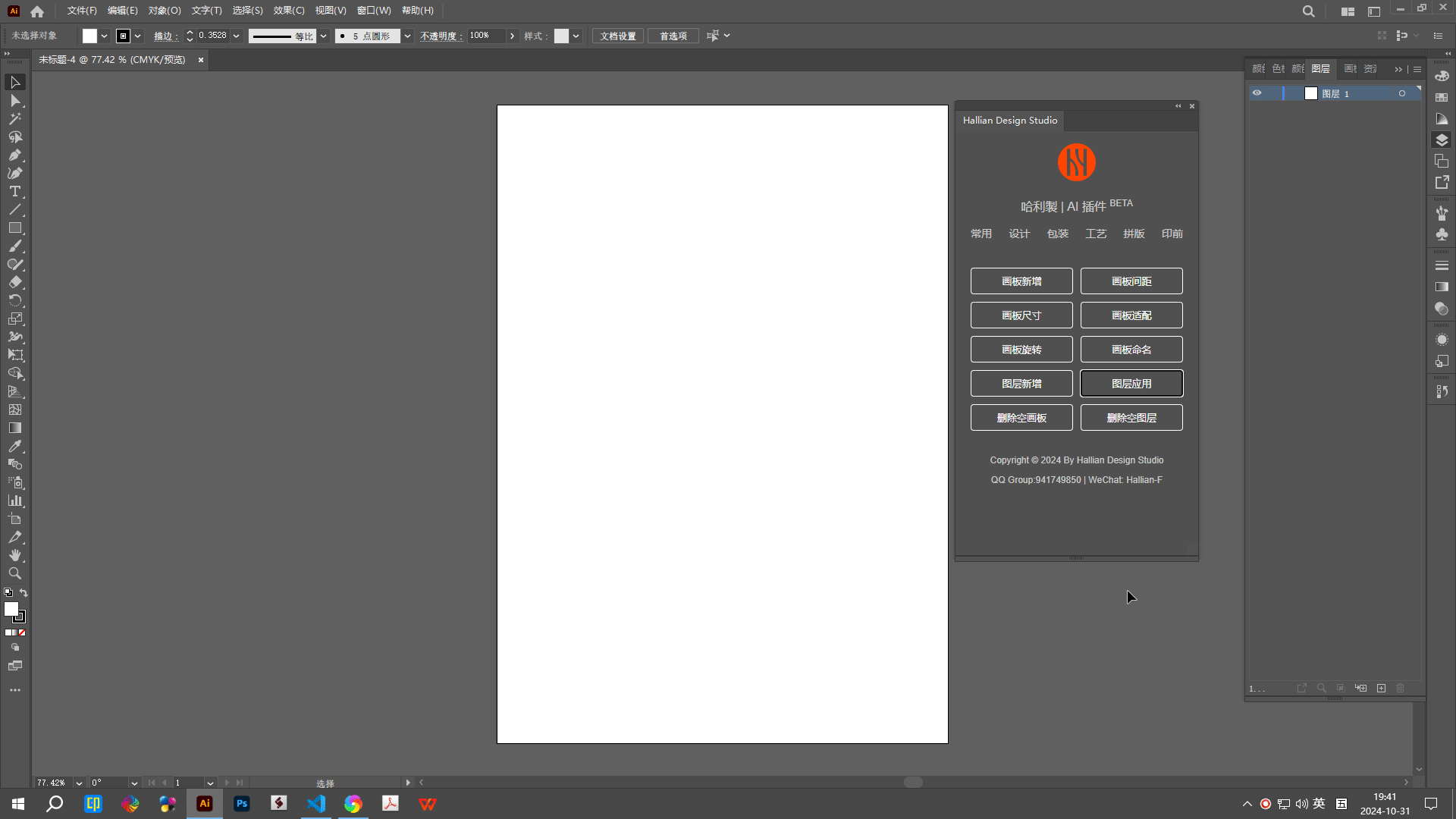
Task: Click fill color swatch in toolbar bottom
Action: [x=11, y=609]
